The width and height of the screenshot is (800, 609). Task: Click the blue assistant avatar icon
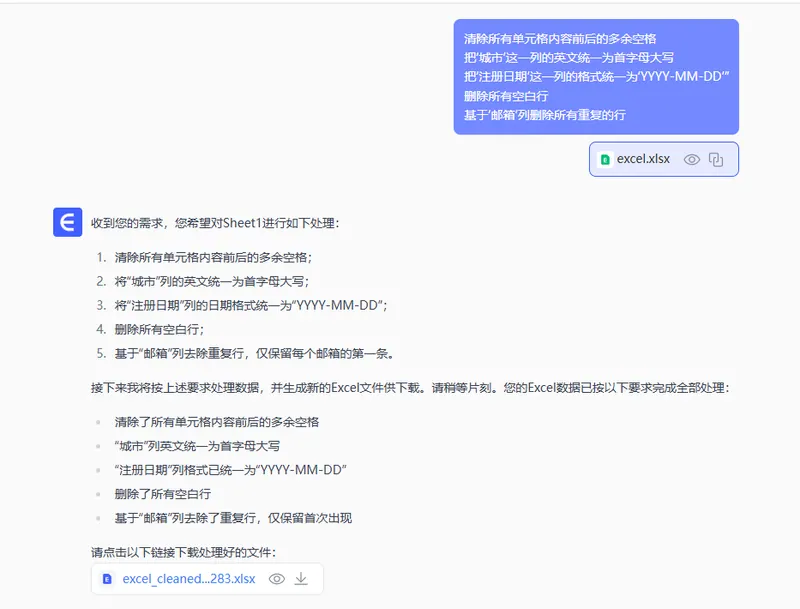click(67, 222)
